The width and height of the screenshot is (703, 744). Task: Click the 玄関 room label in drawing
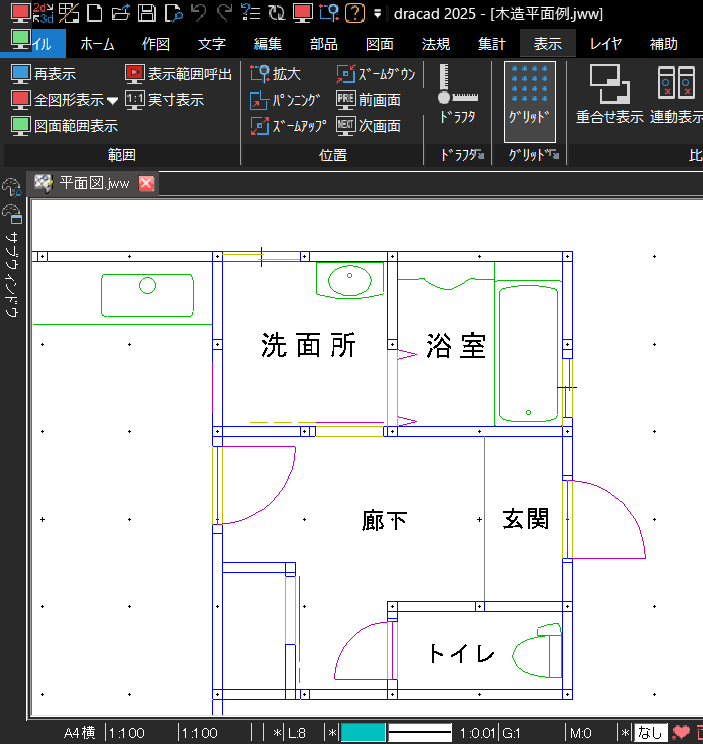tap(526, 519)
